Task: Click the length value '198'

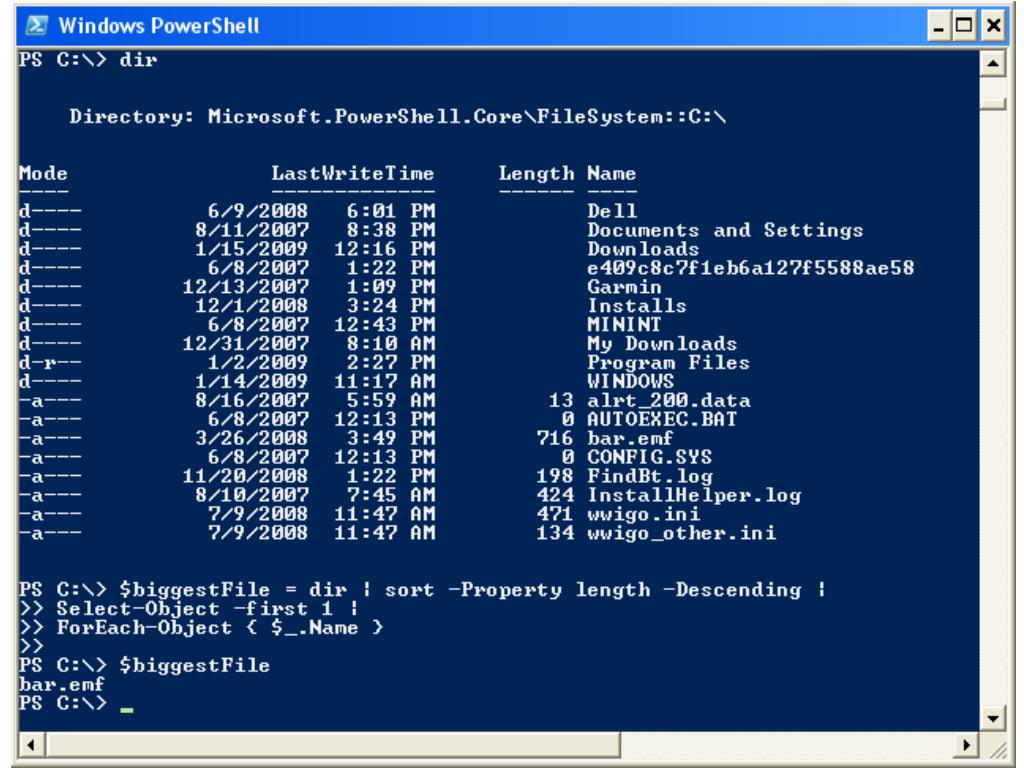Action: click(x=555, y=476)
